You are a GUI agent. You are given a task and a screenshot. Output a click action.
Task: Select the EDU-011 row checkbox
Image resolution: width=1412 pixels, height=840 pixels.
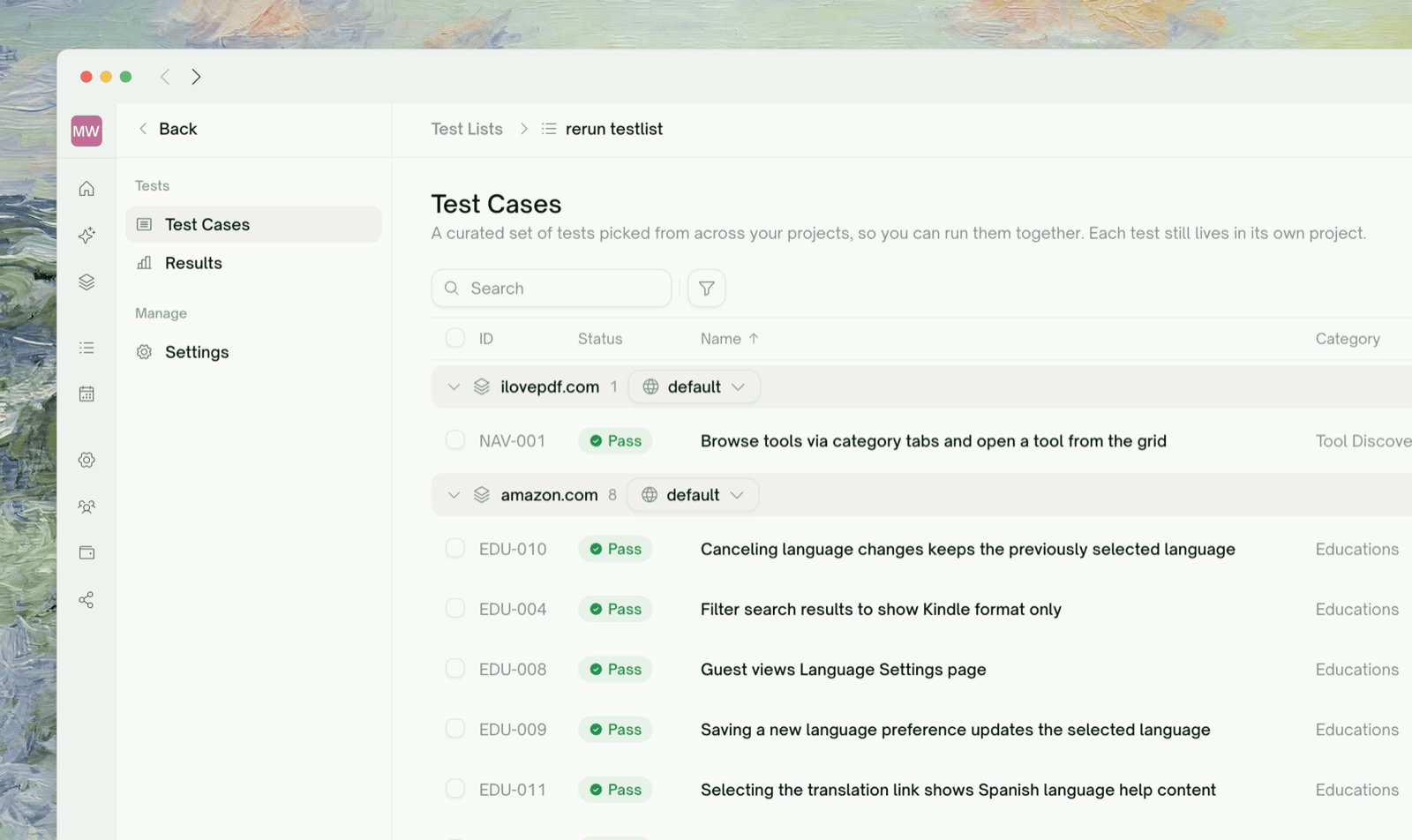(455, 789)
